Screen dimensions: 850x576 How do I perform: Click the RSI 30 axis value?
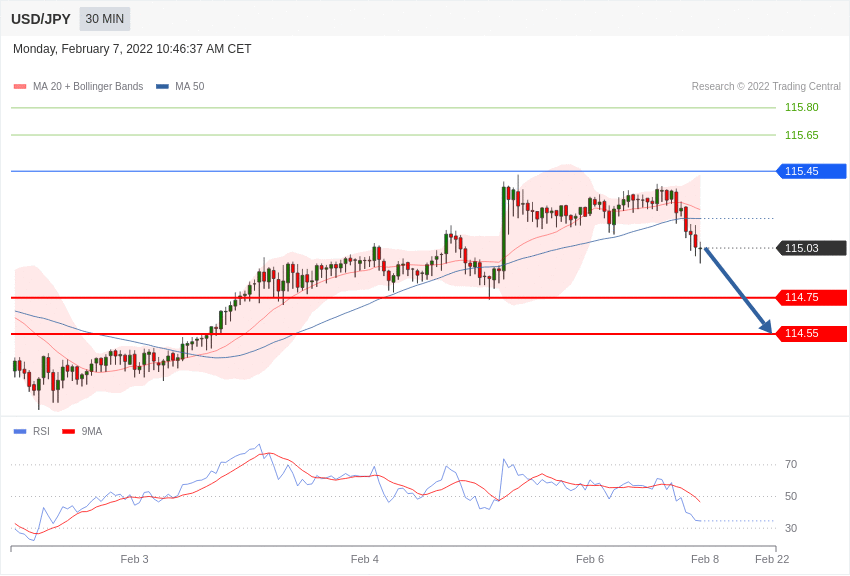click(791, 528)
